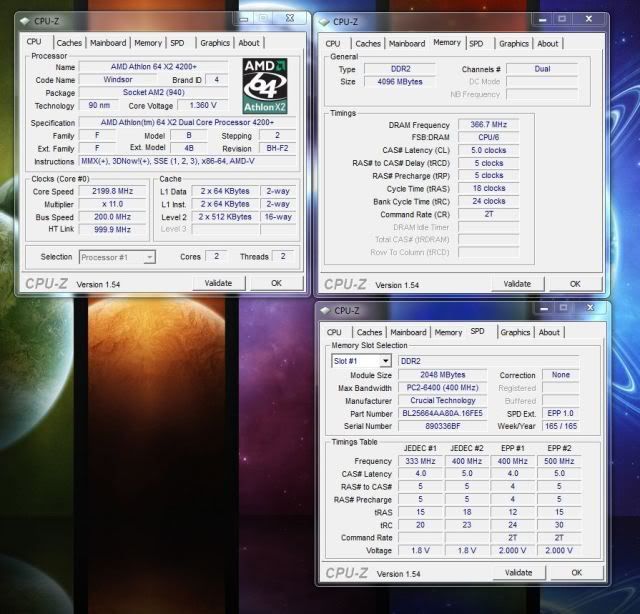The image size is (640, 614).
Task: Open the Caches tab in the Memory window
Action: click(x=368, y=44)
